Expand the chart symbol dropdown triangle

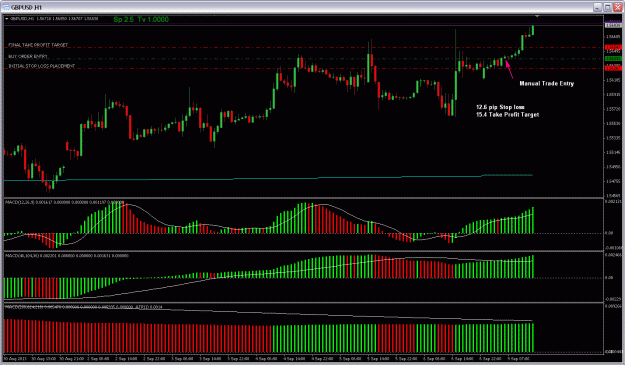(x=7, y=19)
